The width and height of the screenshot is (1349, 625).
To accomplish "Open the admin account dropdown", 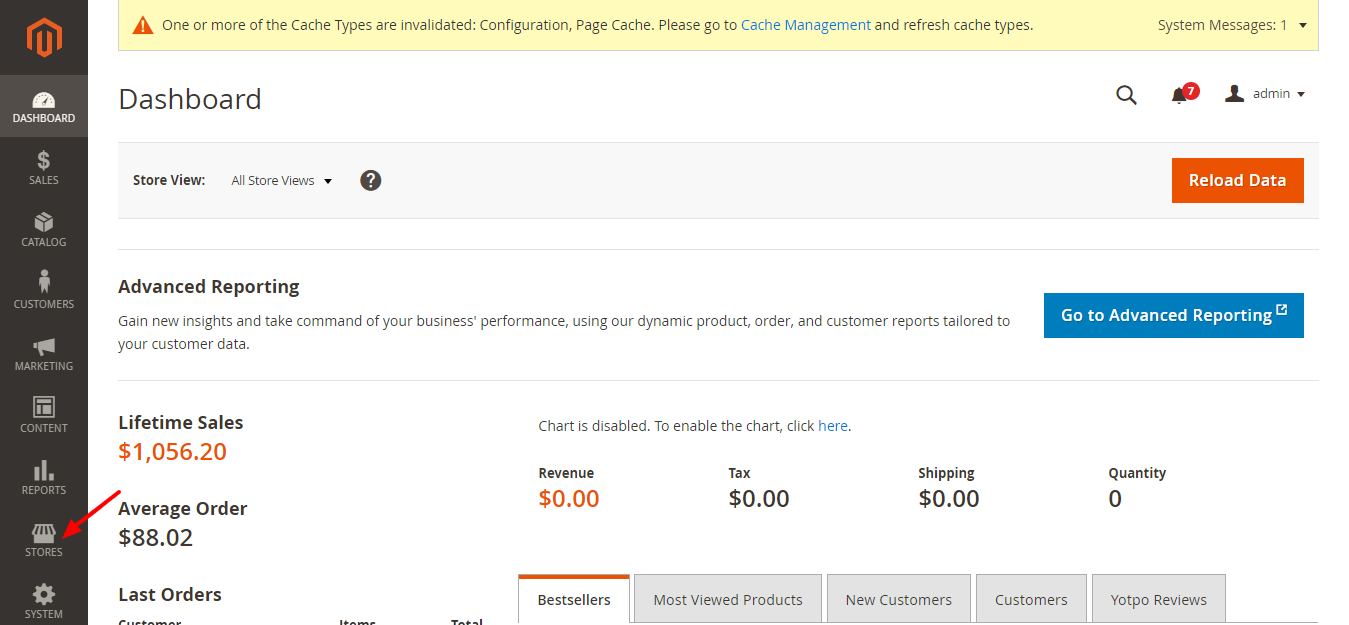I will coord(1266,94).
